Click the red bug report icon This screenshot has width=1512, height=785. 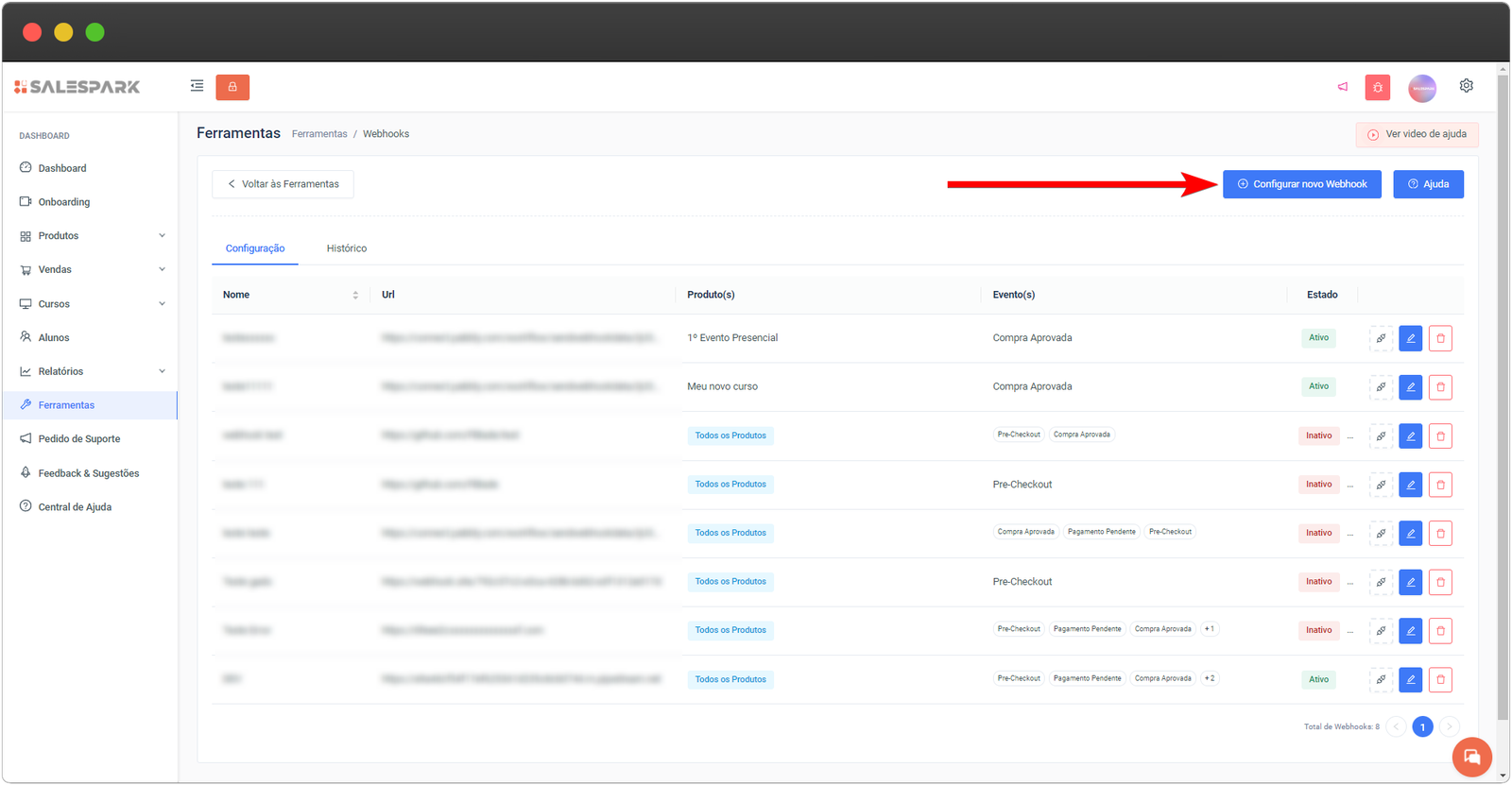click(x=1378, y=88)
